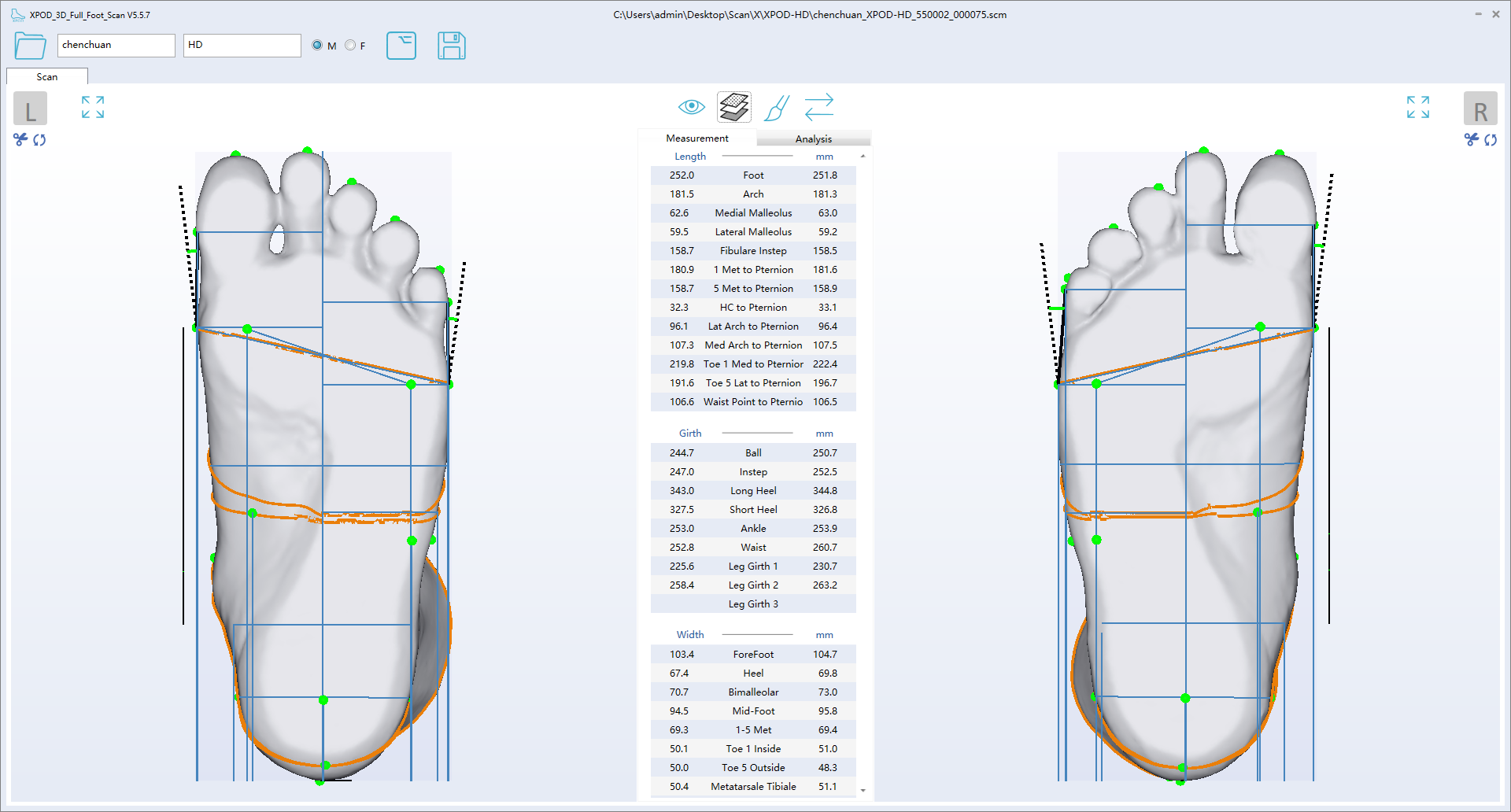
Task: Expand the right foot view to fullscreen
Action: pyautogui.click(x=1417, y=107)
